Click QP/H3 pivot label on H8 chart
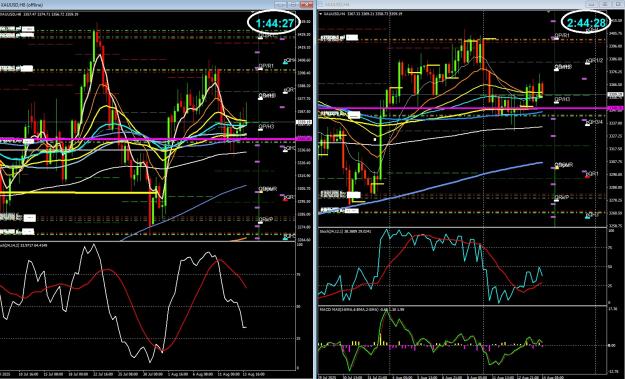 266,127
